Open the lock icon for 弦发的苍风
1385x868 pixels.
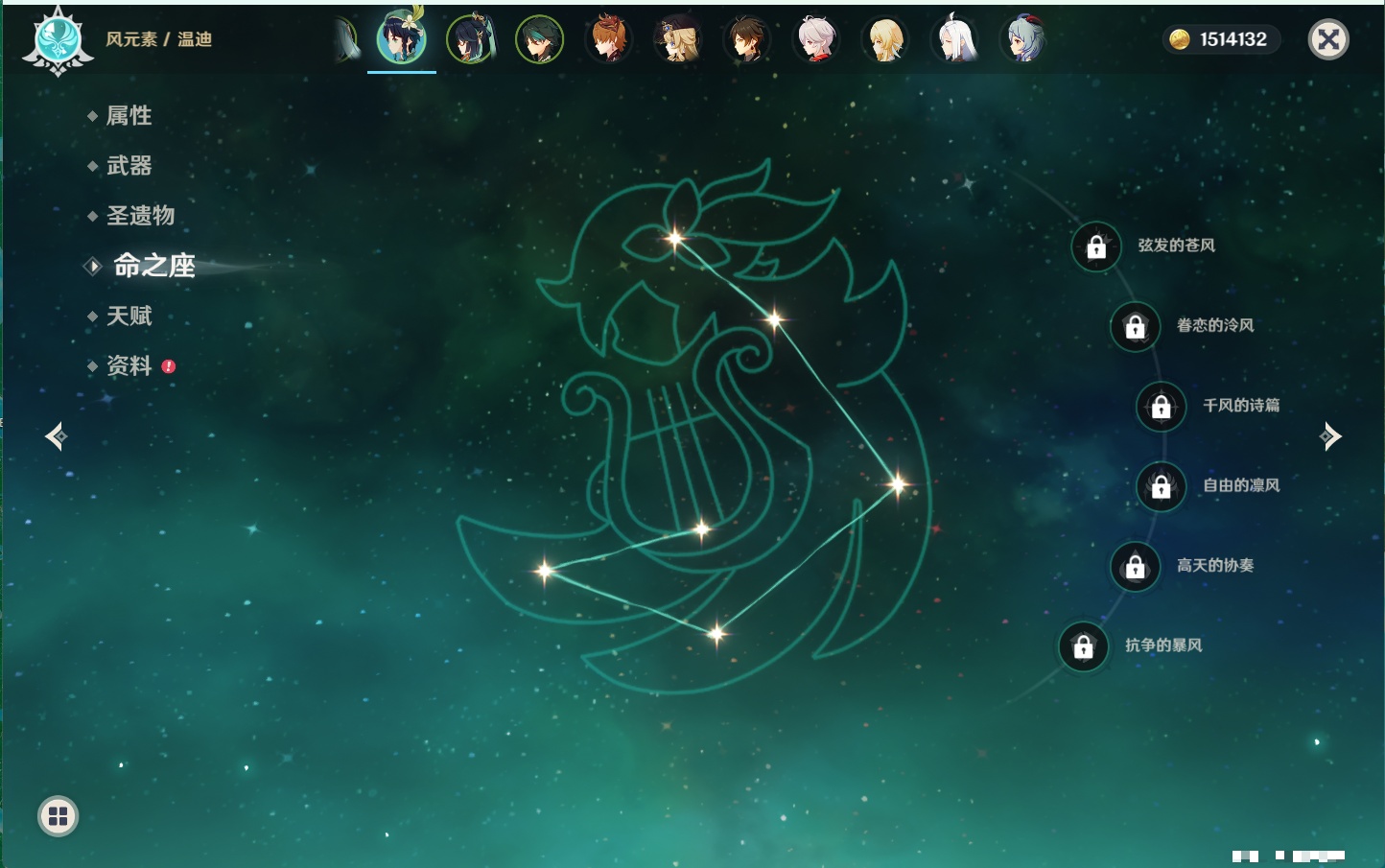click(x=1096, y=247)
